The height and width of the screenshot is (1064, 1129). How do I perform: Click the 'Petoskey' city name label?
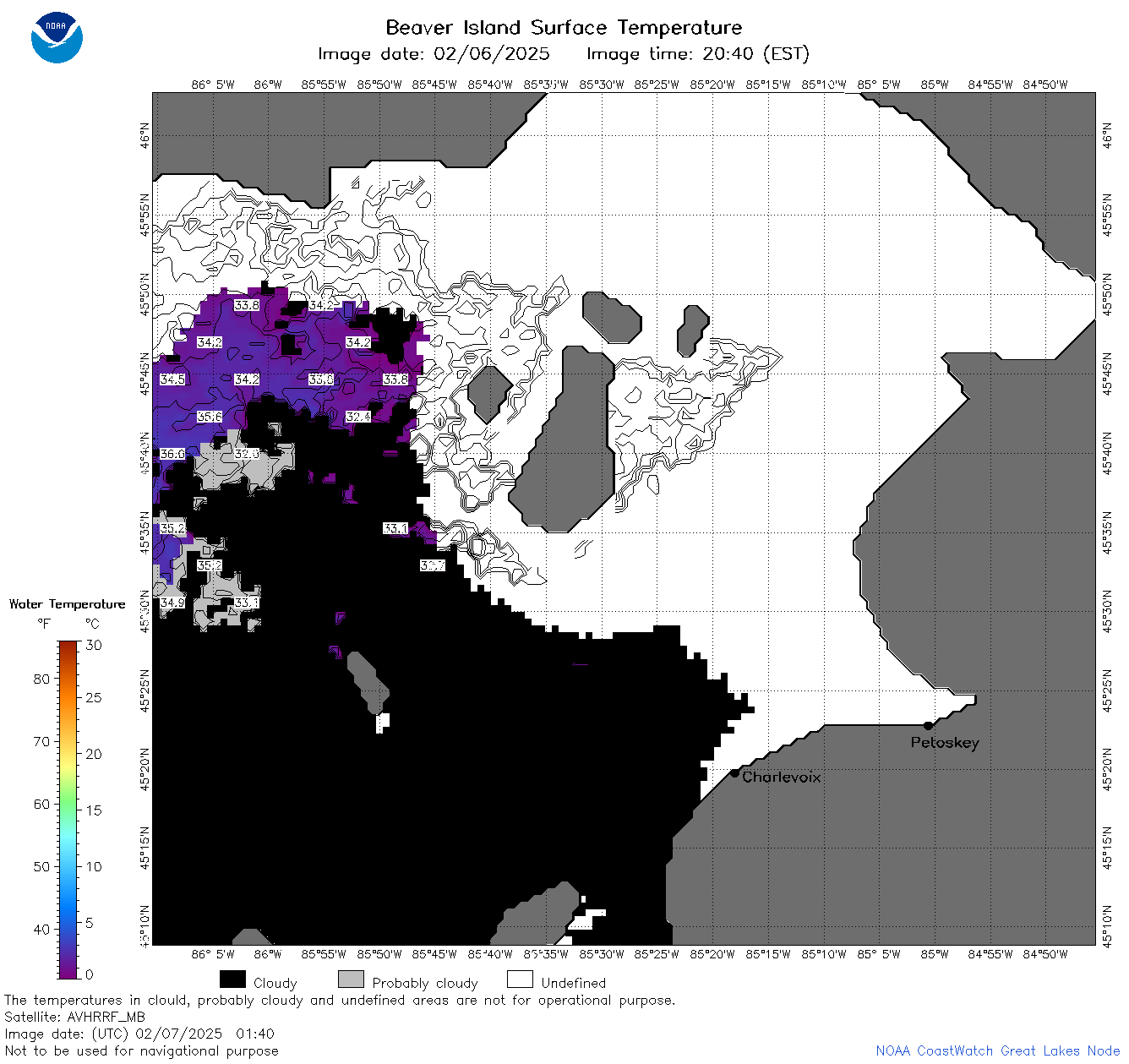pyautogui.click(x=945, y=743)
